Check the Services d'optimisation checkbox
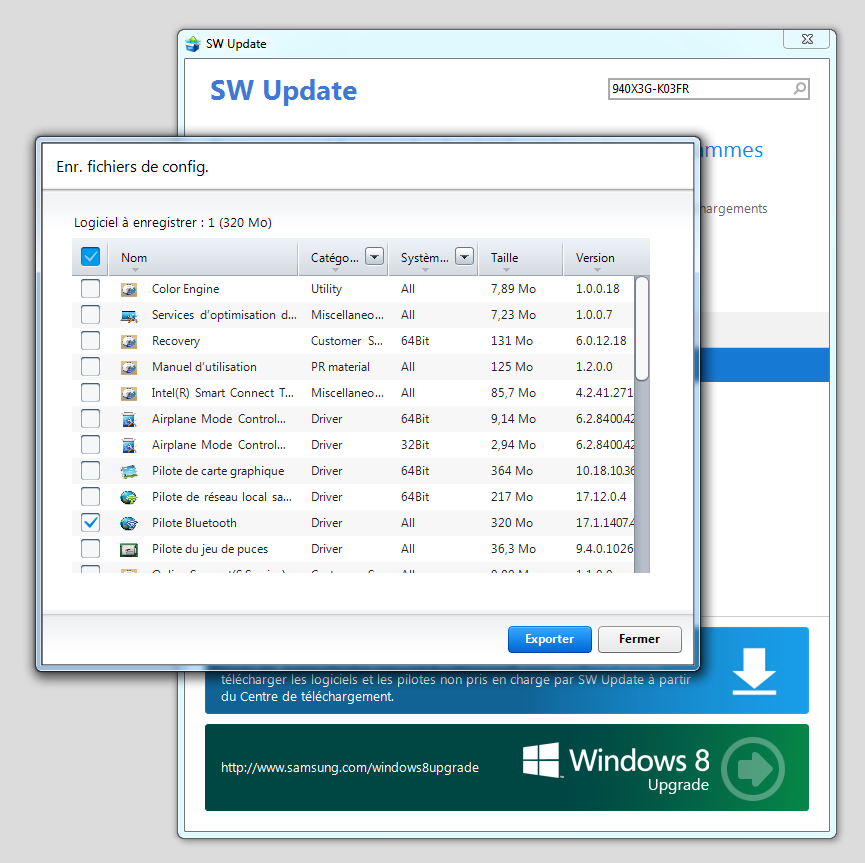Screen dimensions: 865x863 (90, 315)
